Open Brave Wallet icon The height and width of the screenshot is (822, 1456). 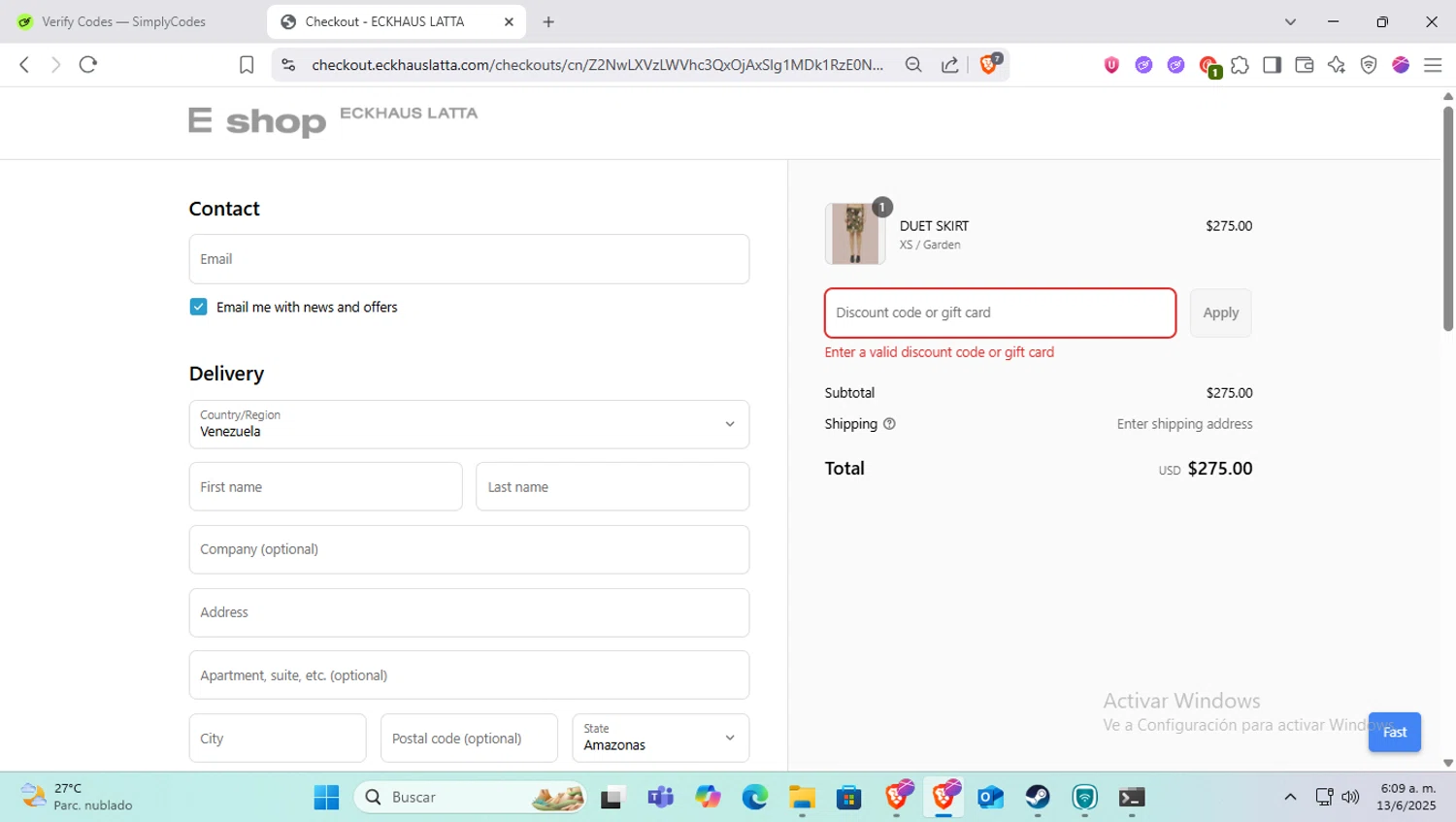point(1305,65)
